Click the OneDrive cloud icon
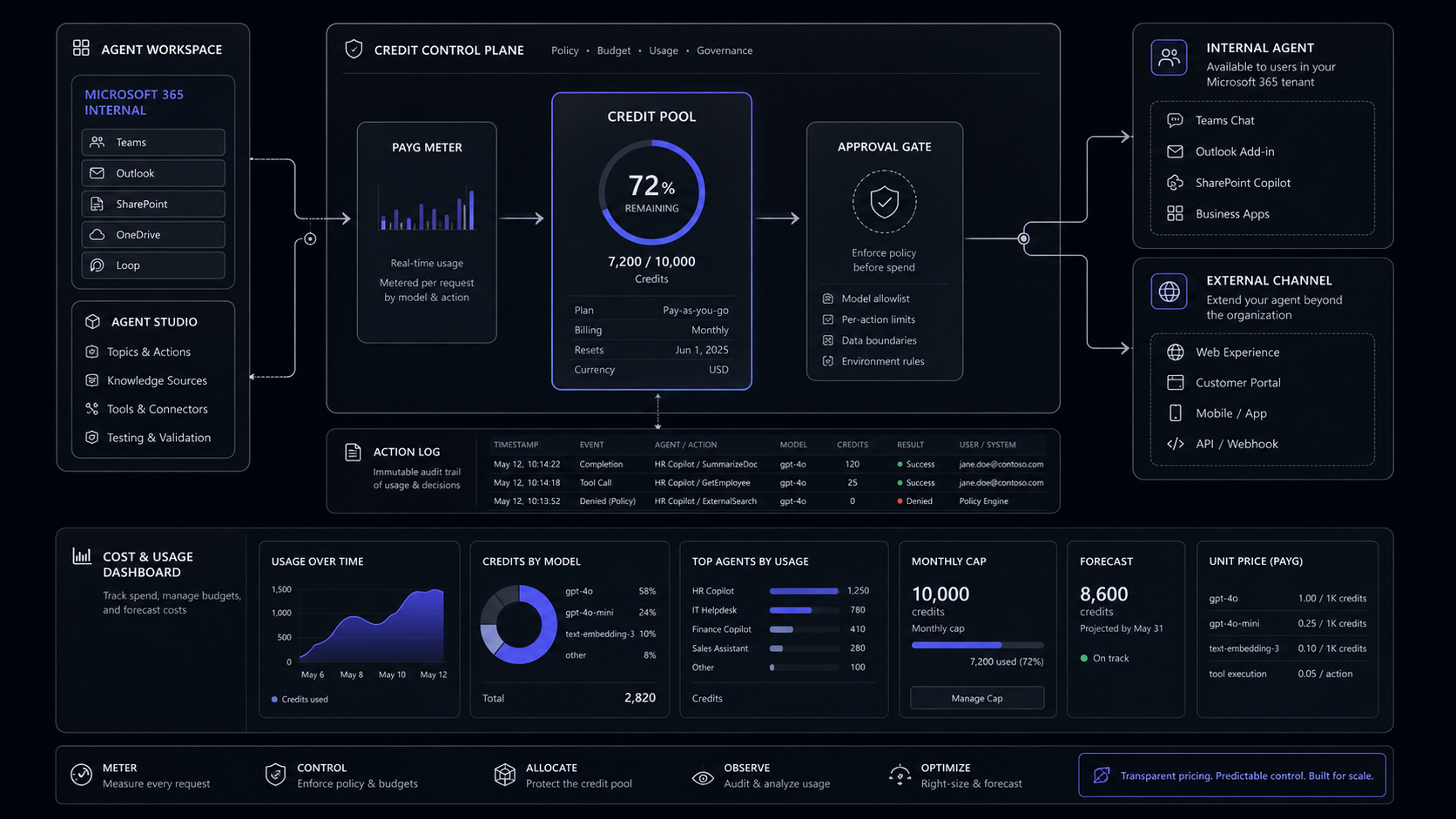The height and width of the screenshot is (819, 1456). [98, 234]
